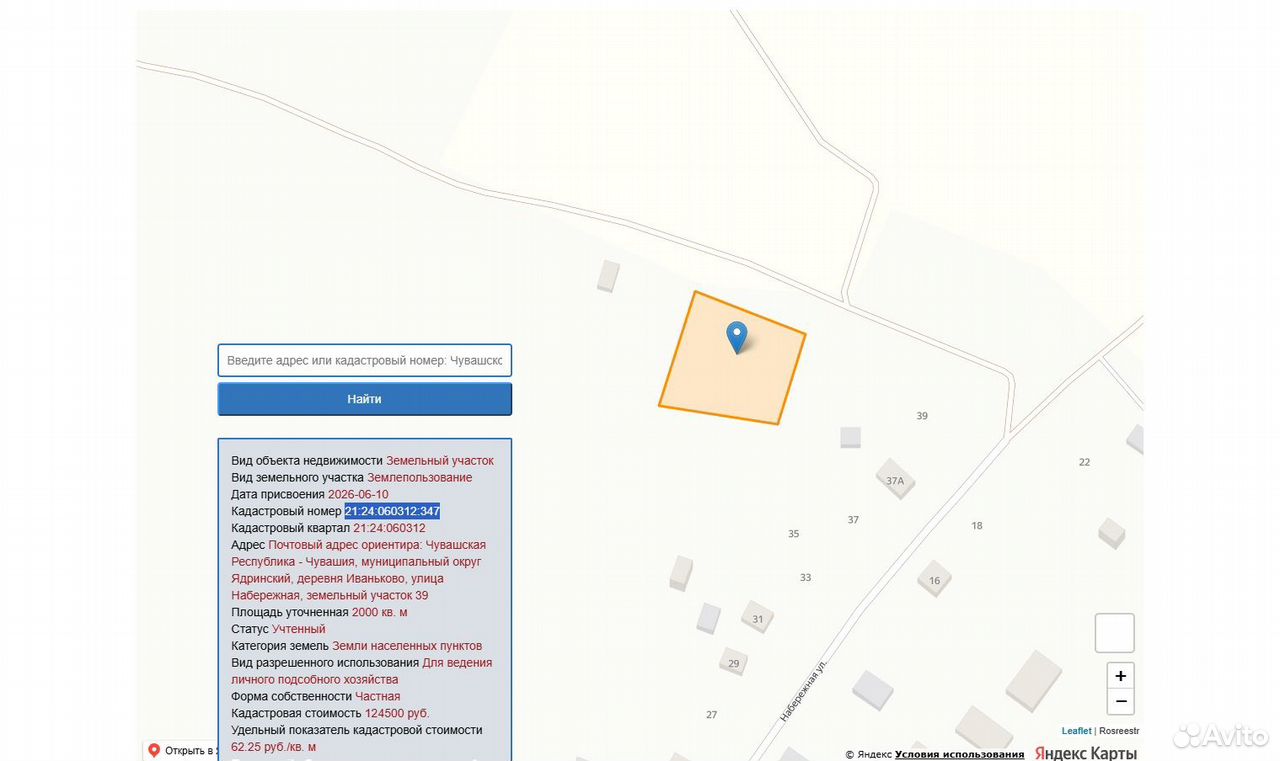Click the blue location pin on the parcel
Image resolution: width=1280 pixels, height=761 pixels.
tap(736, 338)
